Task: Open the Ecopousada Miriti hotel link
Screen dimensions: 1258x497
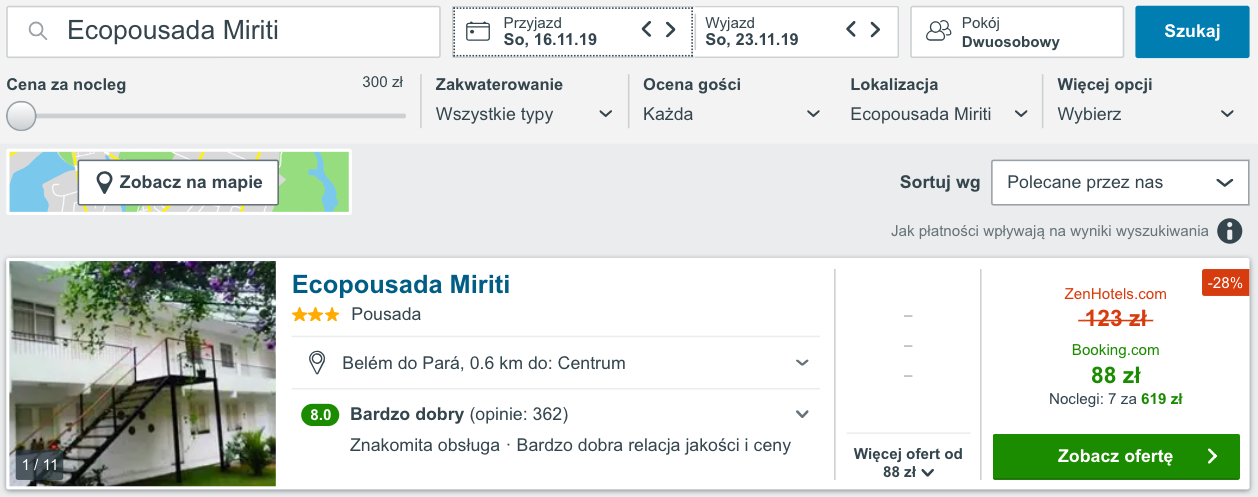Action: (401, 285)
